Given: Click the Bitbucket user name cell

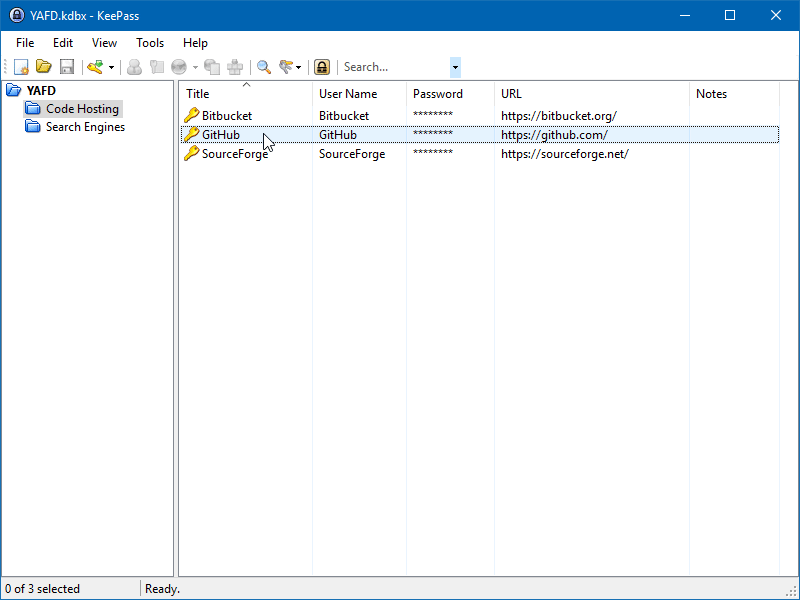Looking at the screenshot, I should tap(344, 116).
